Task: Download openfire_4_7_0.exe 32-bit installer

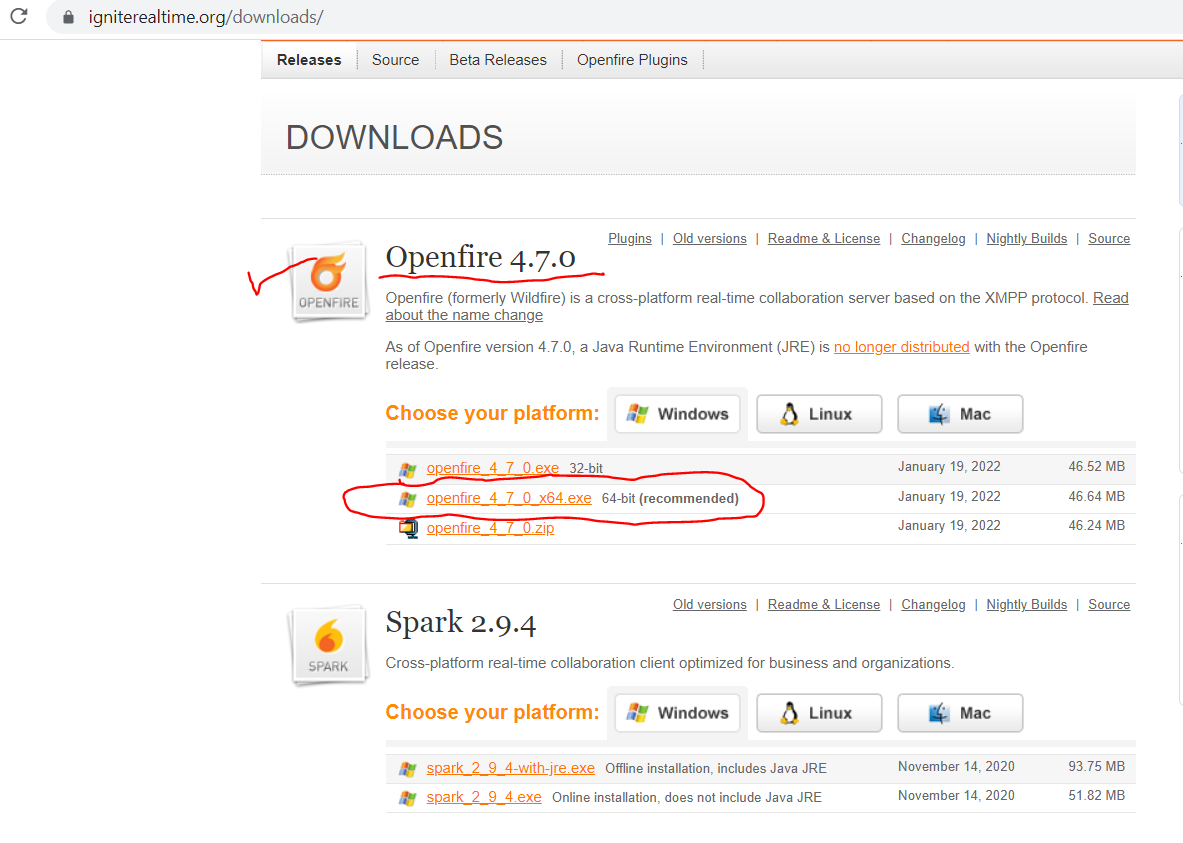Action: click(x=493, y=468)
